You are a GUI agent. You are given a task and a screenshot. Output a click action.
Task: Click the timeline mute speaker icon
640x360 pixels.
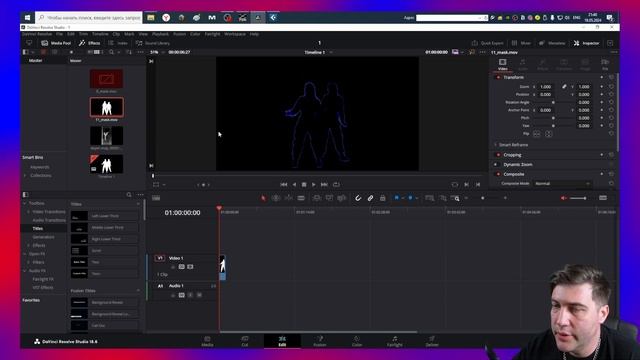click(x=564, y=198)
